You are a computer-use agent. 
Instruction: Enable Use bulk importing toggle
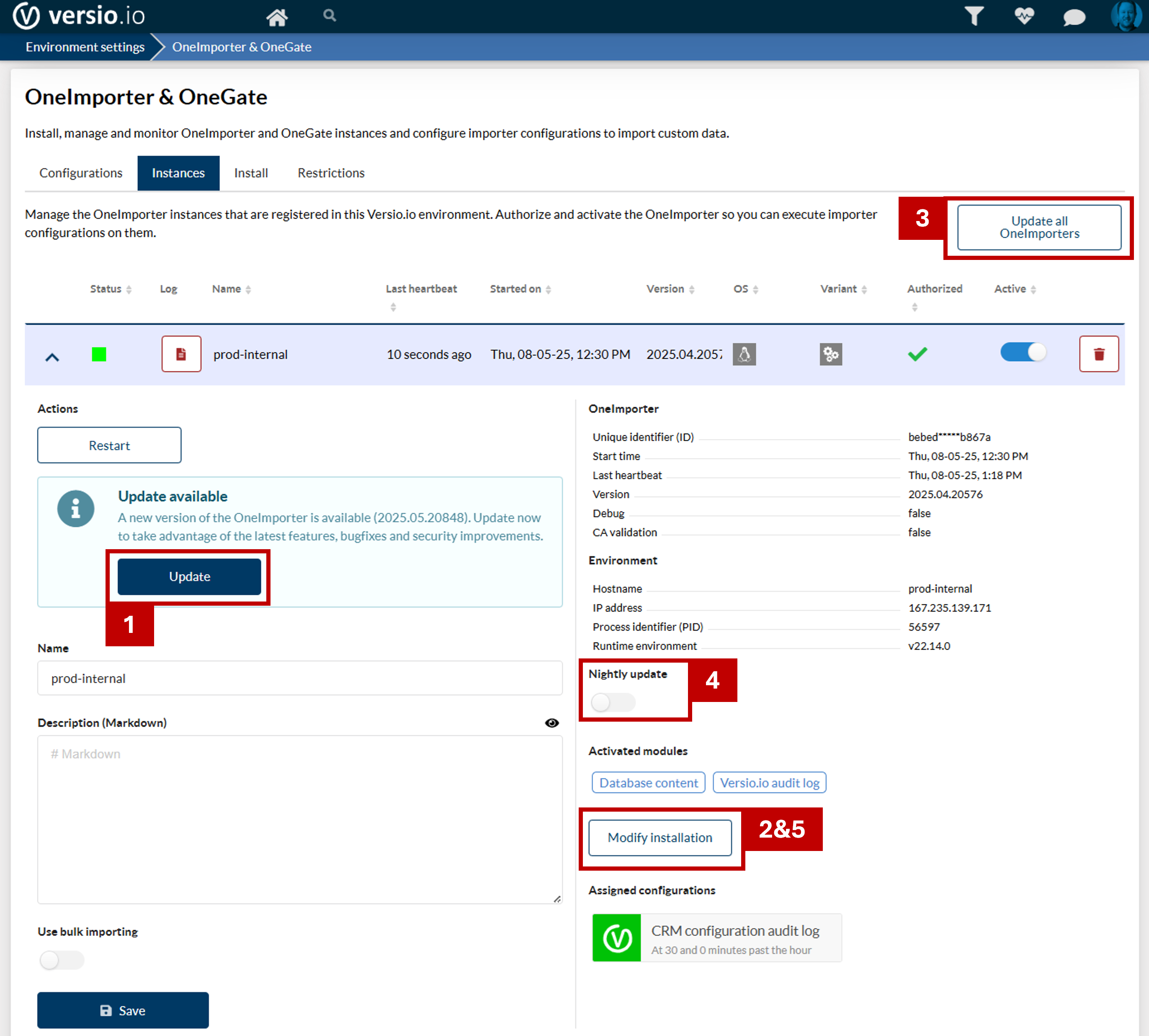[62, 960]
